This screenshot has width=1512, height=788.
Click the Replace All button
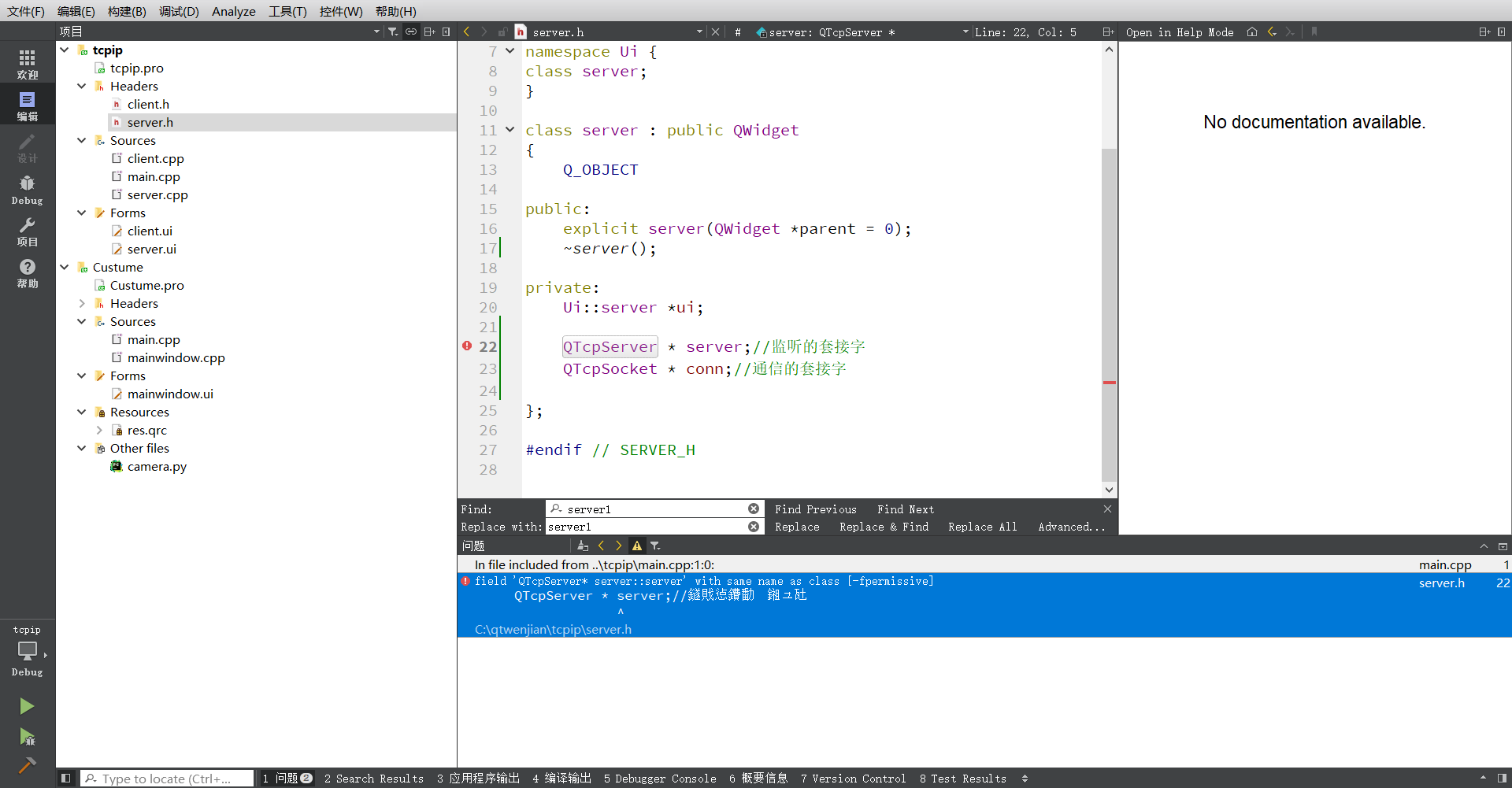coord(982,527)
